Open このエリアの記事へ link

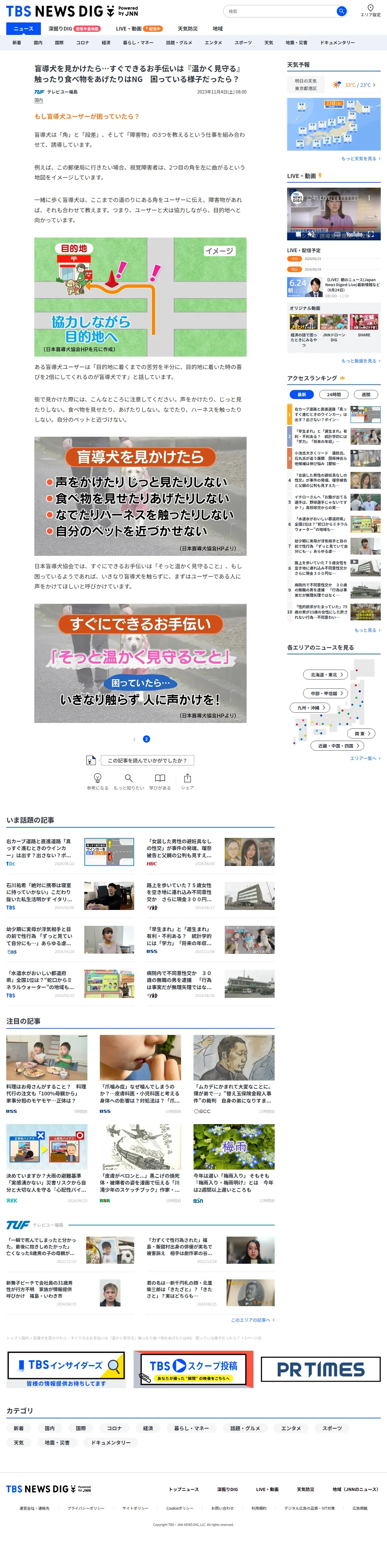pos(252,1320)
